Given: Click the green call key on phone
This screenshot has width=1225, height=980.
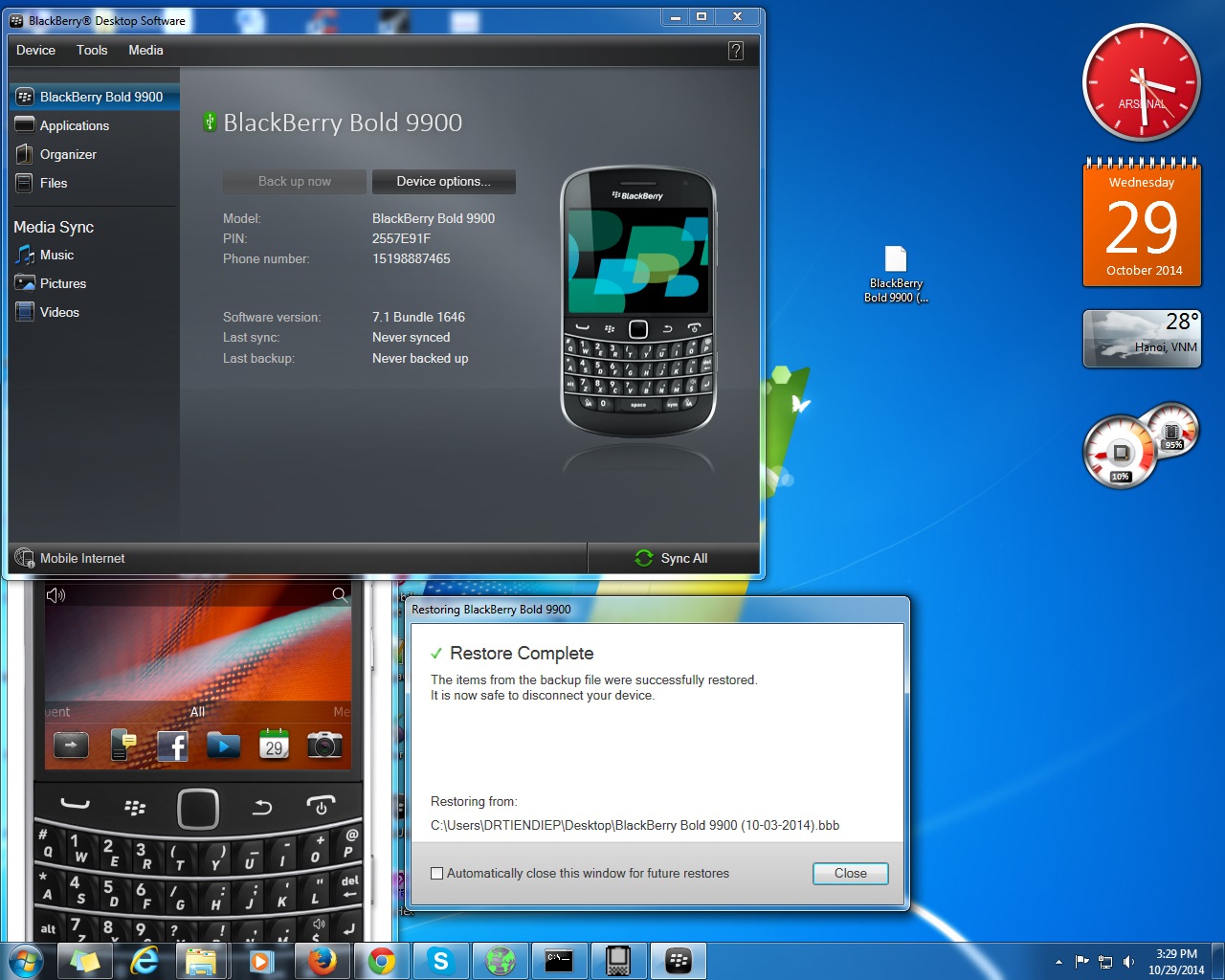Looking at the screenshot, I should pyautogui.click(x=75, y=805).
